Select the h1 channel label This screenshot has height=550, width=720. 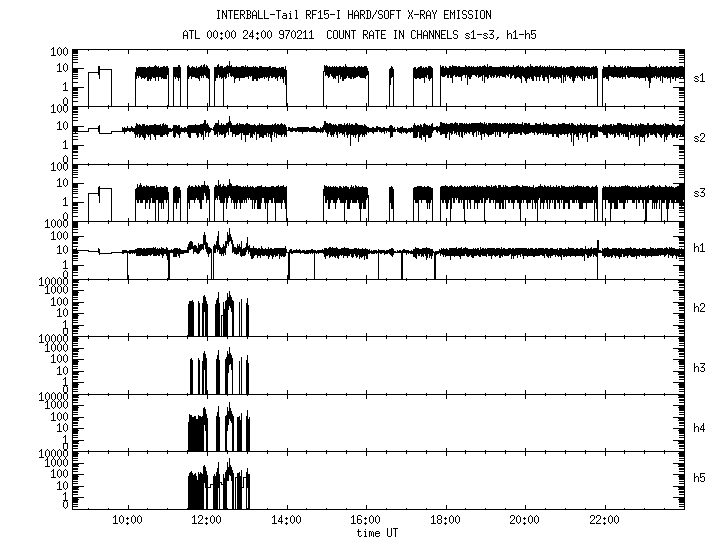pyautogui.click(x=700, y=250)
